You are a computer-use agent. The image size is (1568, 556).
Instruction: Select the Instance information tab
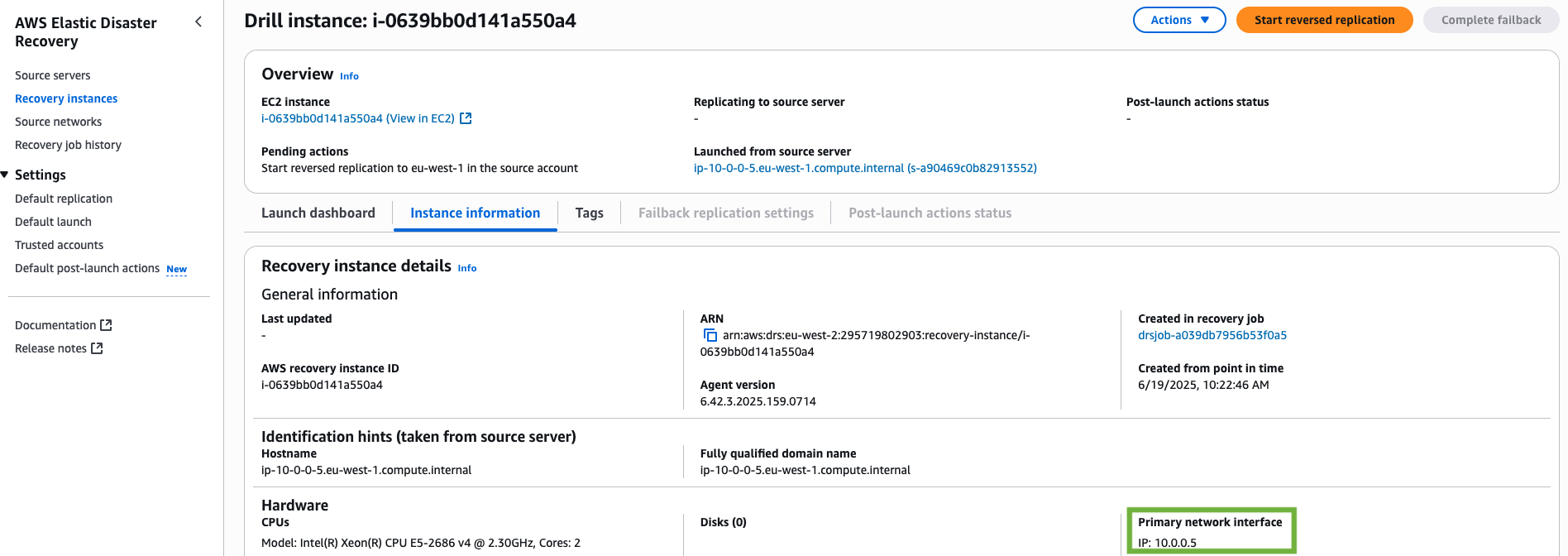[x=475, y=213]
